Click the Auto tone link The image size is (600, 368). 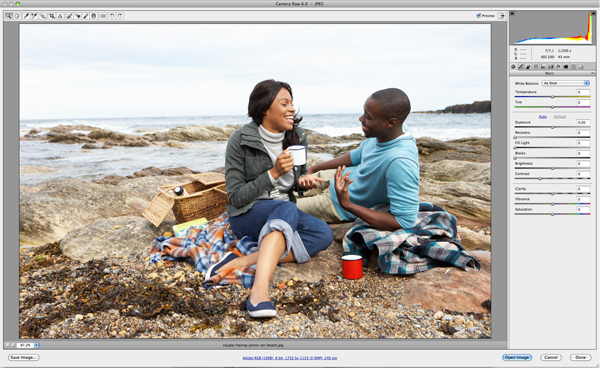coord(542,116)
